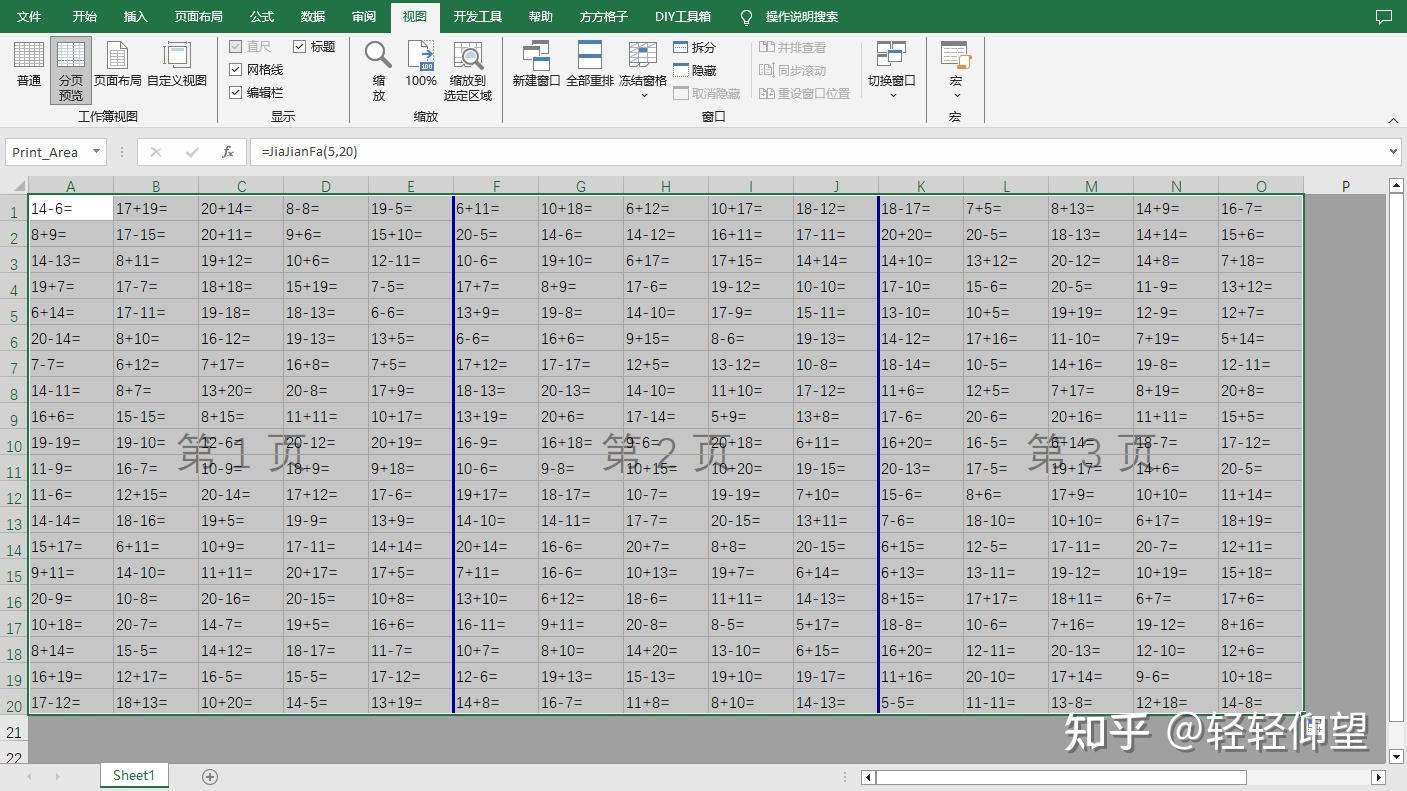Viewport: 1407px width, 791px height.
Task: Open the Insert (插入) tab
Action: (135, 17)
